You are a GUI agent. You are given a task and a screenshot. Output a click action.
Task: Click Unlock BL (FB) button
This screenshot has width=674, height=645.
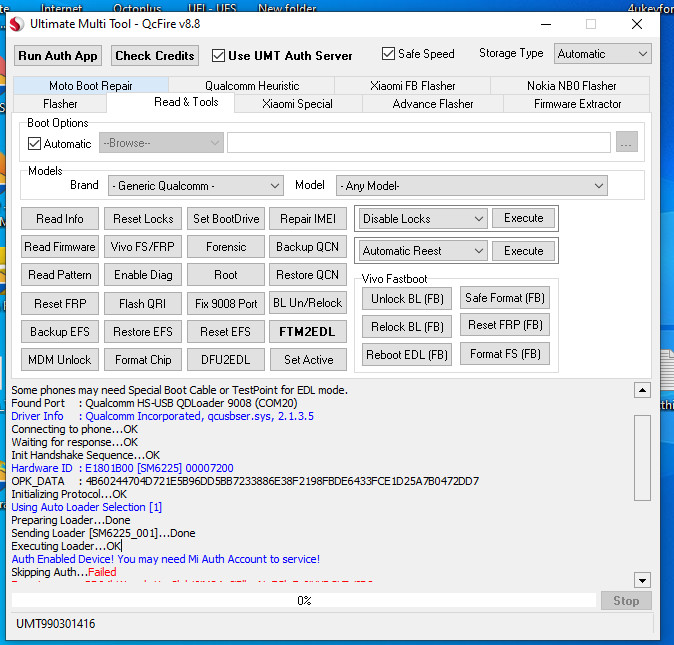(x=407, y=298)
